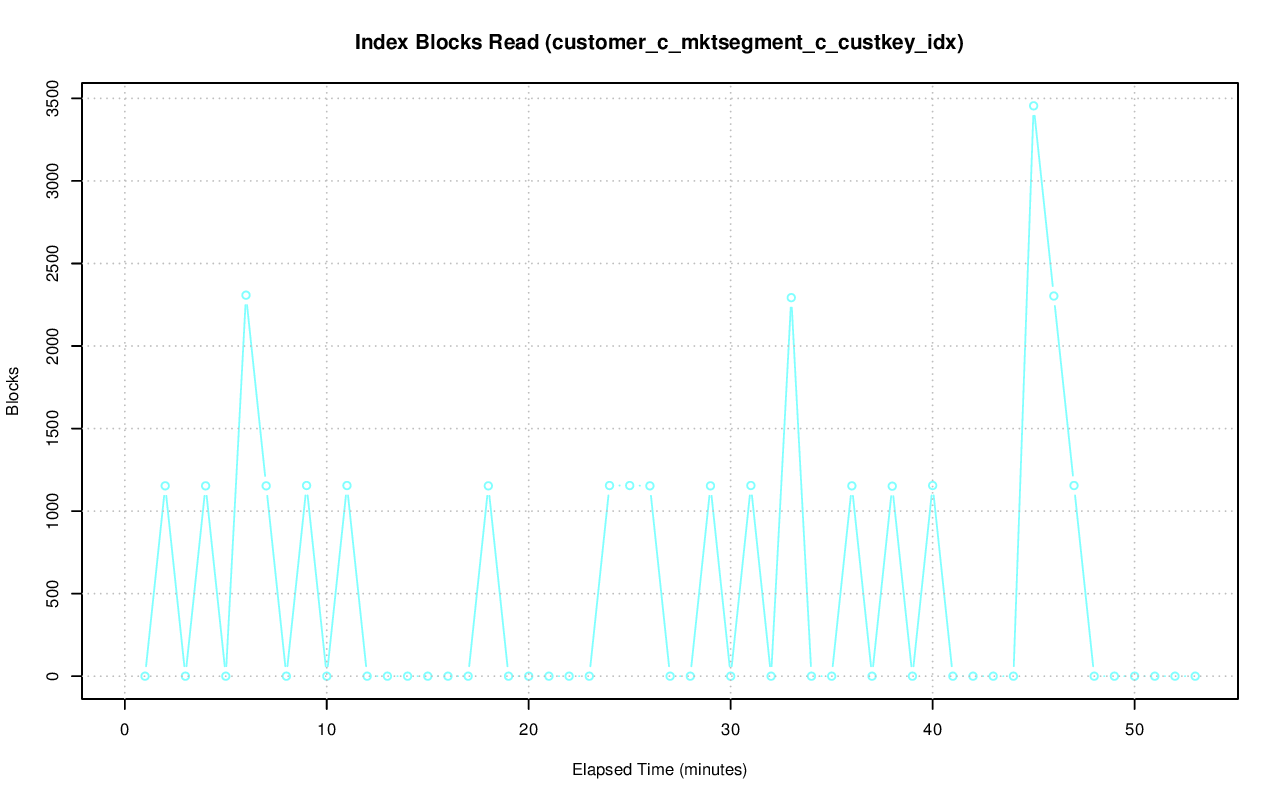Screen dimensions: 1280x801
Task: Click the 2500 tick label on y-axis
Action: pos(53,263)
